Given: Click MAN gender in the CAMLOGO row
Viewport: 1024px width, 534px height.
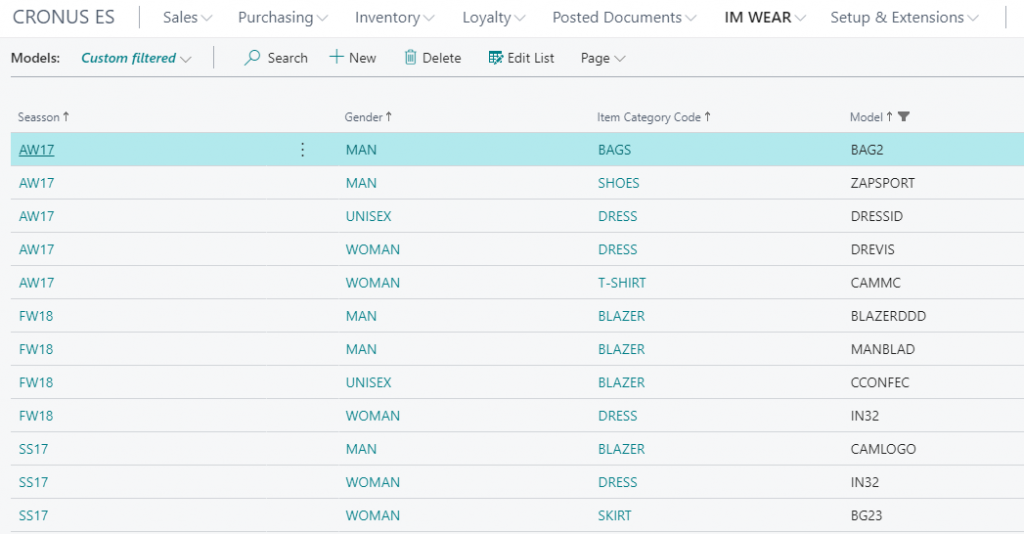Looking at the screenshot, I should click(x=361, y=449).
